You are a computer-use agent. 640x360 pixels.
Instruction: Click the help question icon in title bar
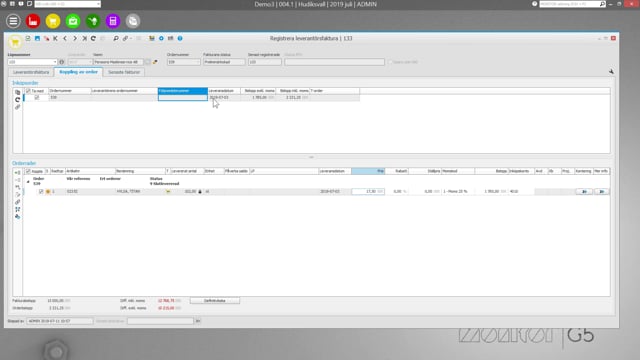[534, 4]
